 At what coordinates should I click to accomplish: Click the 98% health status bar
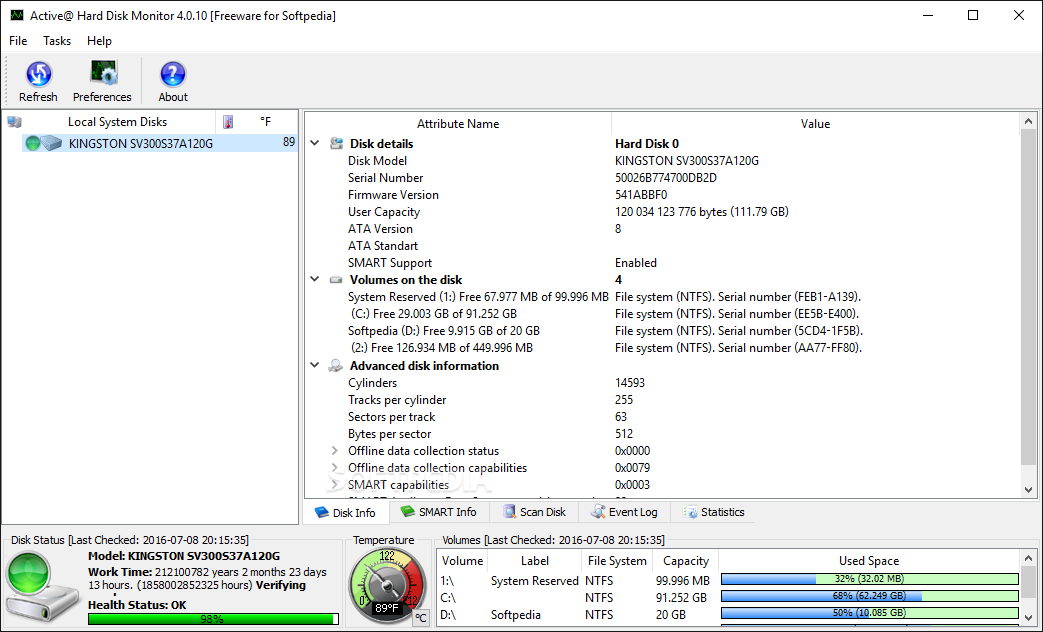213,619
